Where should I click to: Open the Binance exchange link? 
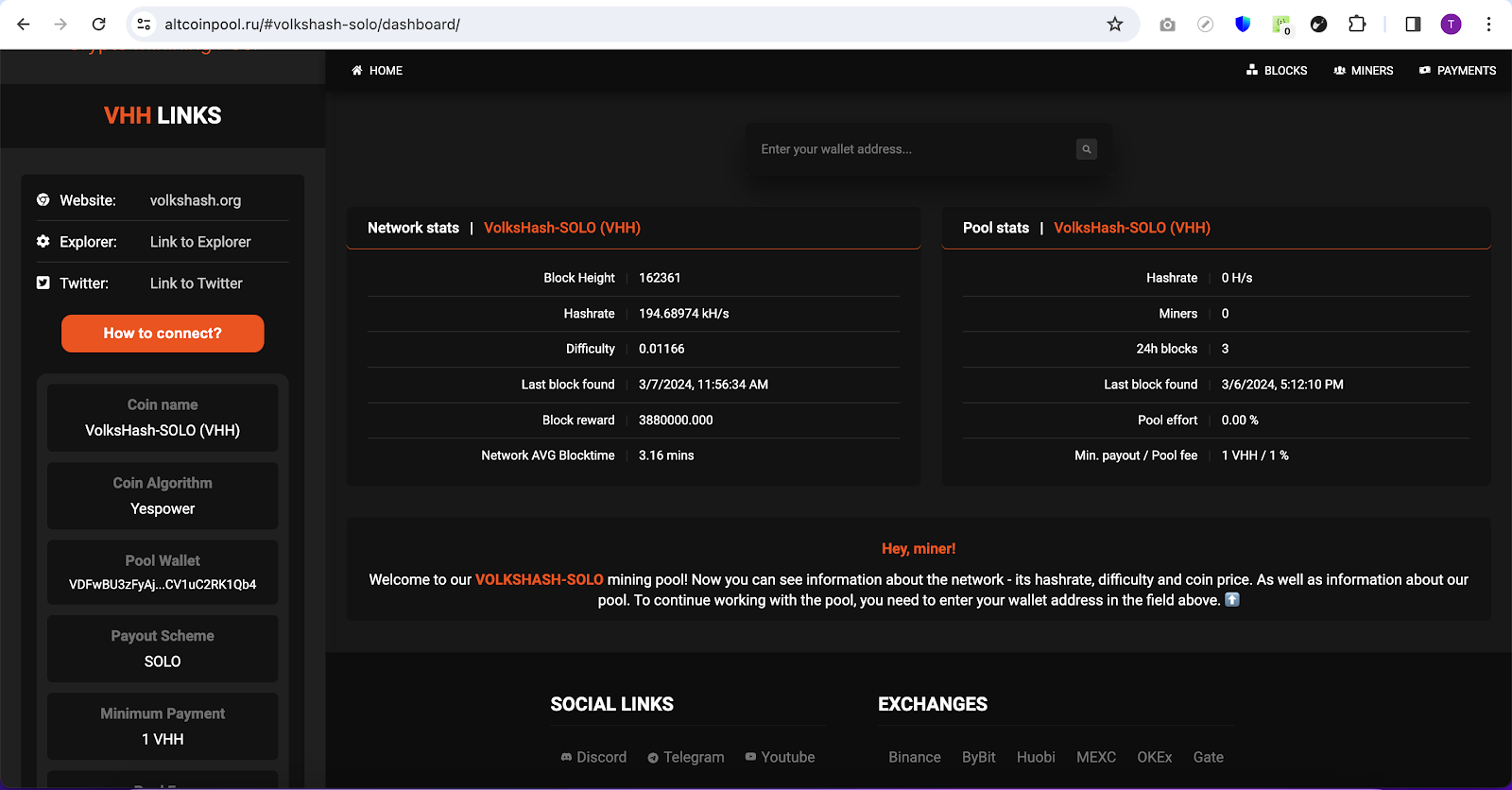pos(915,758)
